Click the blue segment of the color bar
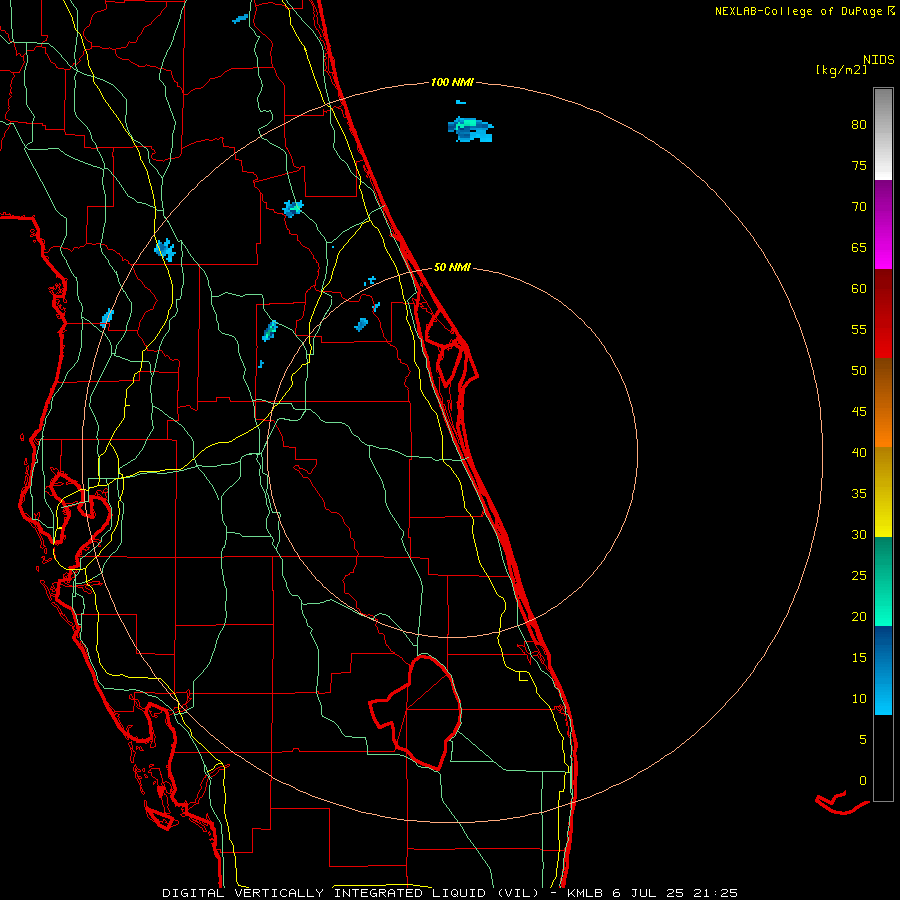 coord(883,670)
